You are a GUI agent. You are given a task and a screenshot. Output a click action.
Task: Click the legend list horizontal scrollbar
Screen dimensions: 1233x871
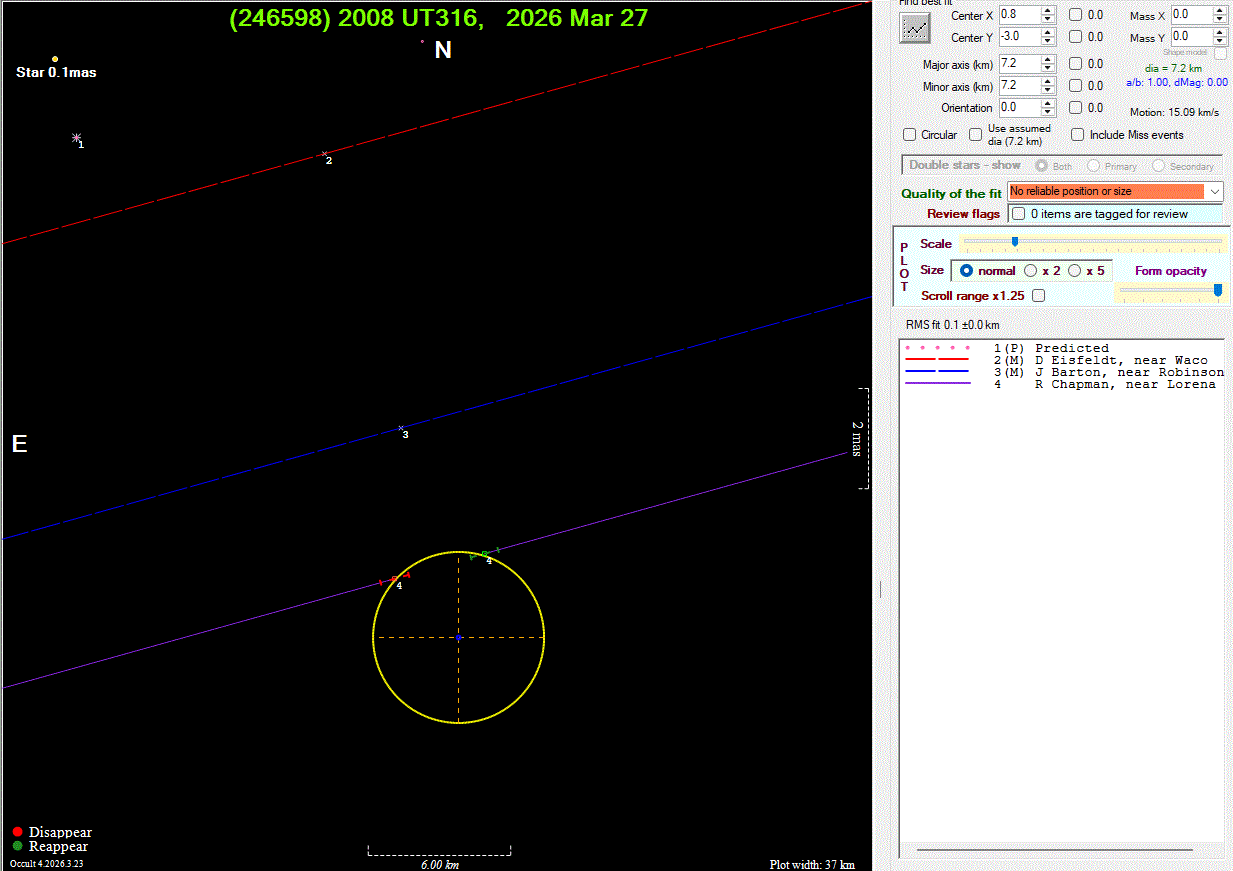coord(1054,850)
